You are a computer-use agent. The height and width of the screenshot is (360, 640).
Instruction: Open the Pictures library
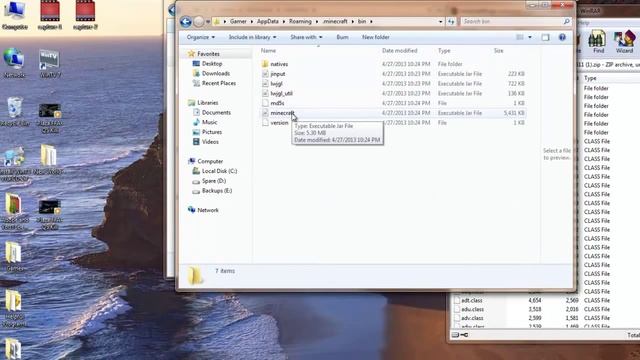[x=212, y=132]
